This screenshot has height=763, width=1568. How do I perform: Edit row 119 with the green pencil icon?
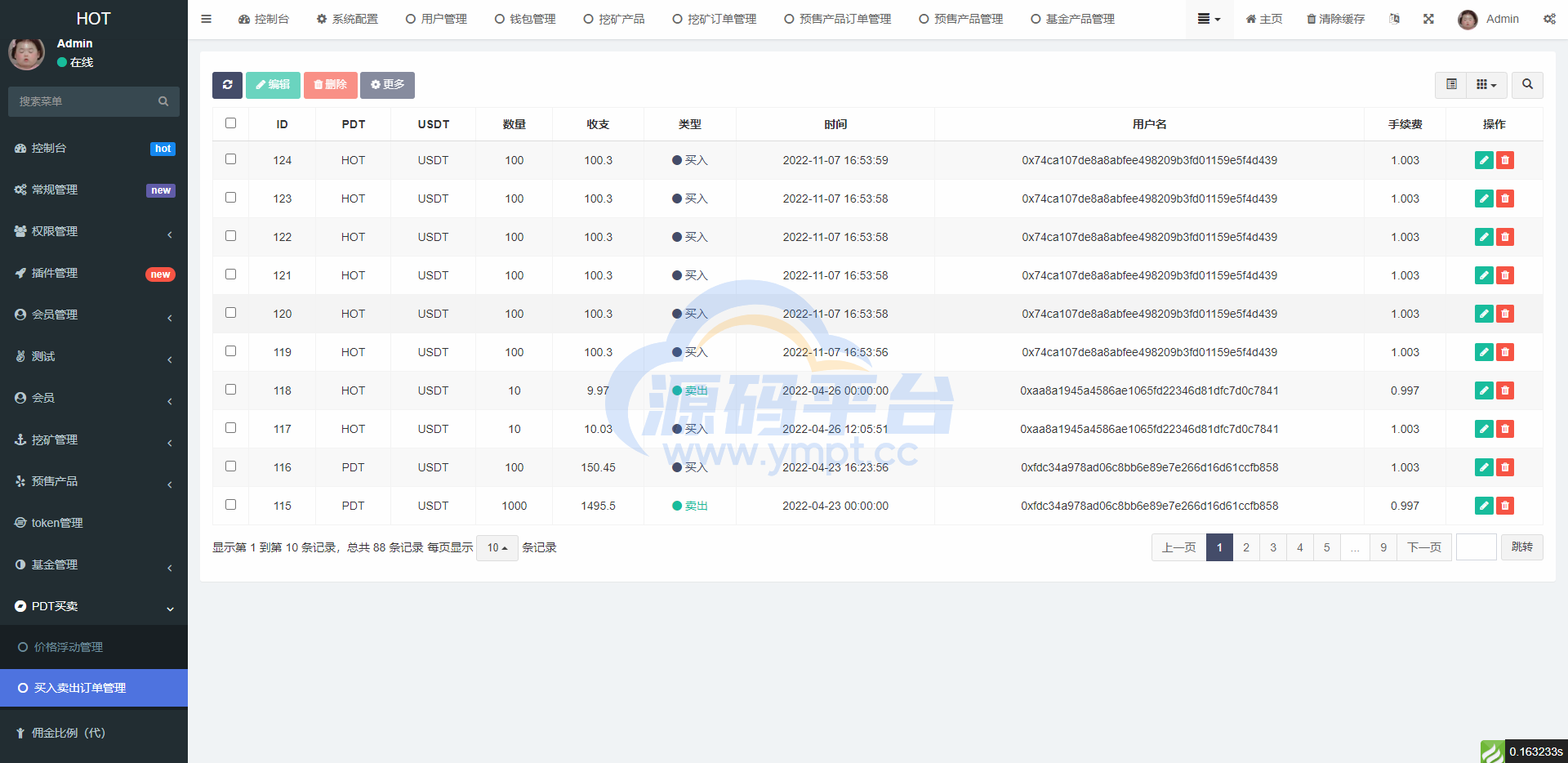[x=1484, y=352]
